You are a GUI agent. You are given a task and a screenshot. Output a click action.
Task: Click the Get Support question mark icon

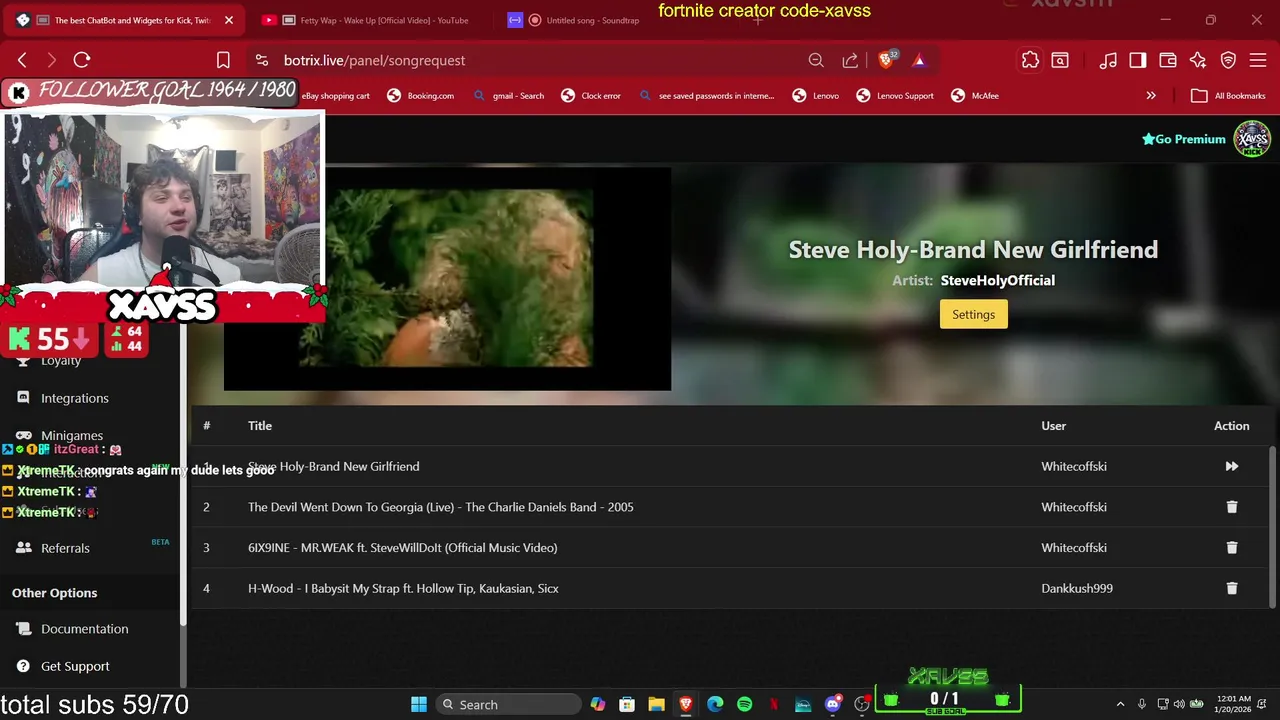(23, 666)
